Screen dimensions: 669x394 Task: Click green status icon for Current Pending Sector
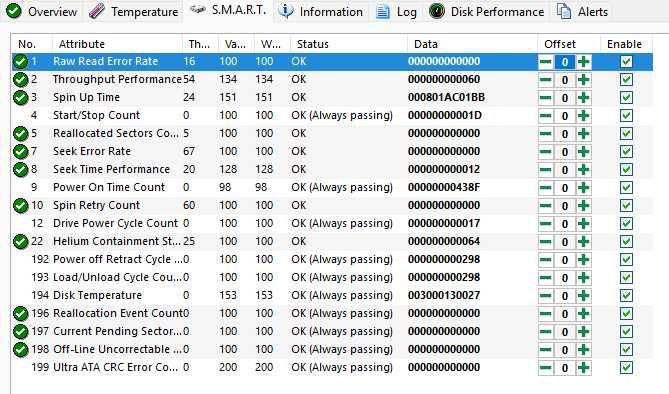click(20, 331)
